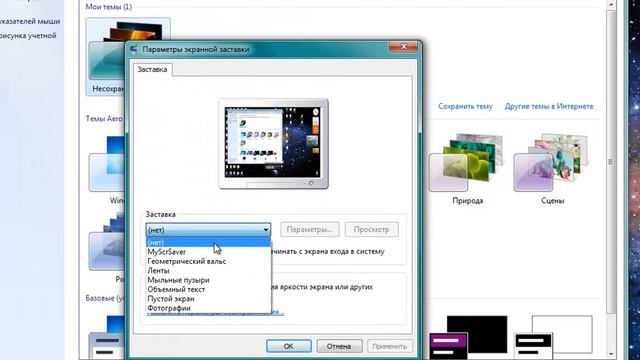Close the Параметры экранной заставки dialog
The height and width of the screenshot is (360, 640).
tap(403, 47)
